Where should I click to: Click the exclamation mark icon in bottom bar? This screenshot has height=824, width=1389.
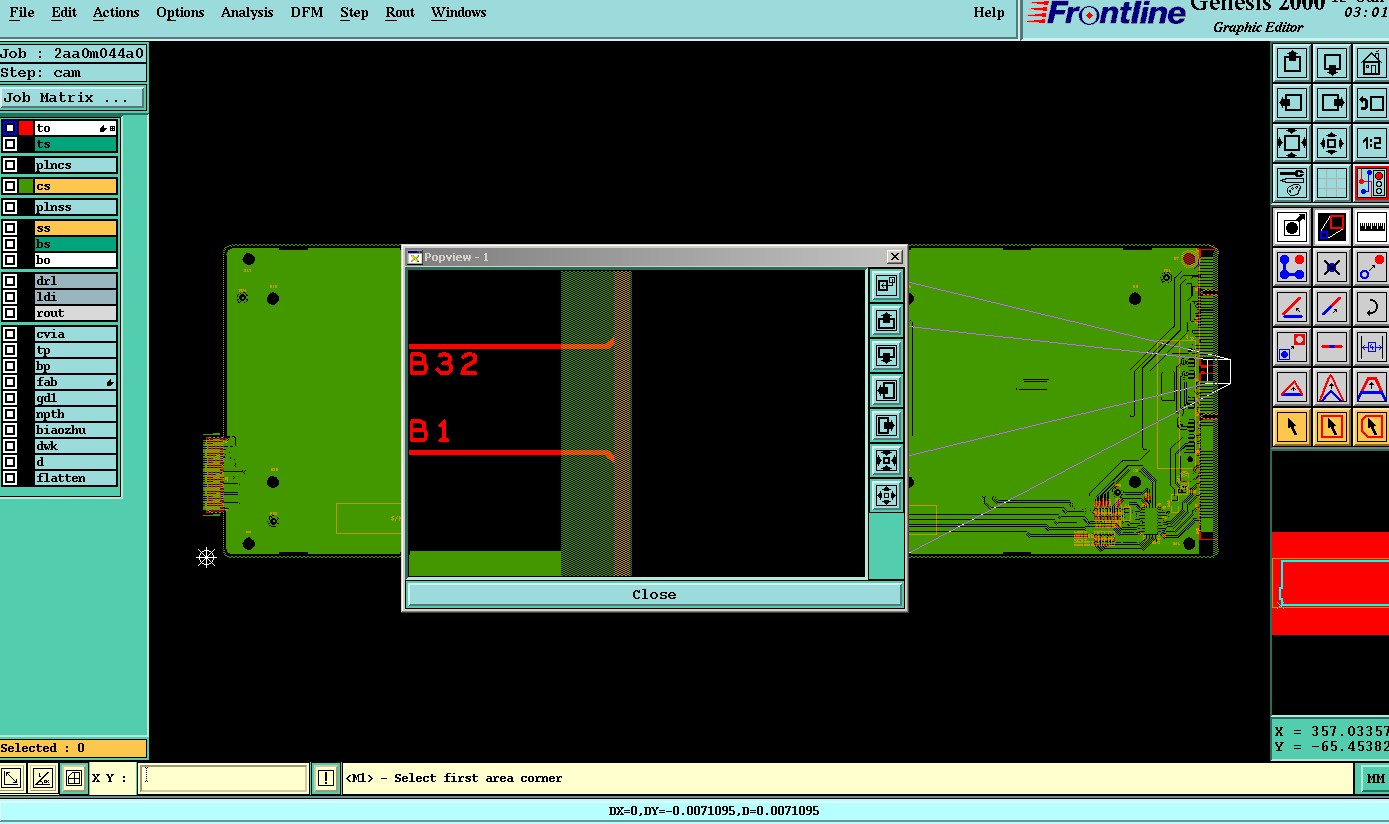(325, 778)
